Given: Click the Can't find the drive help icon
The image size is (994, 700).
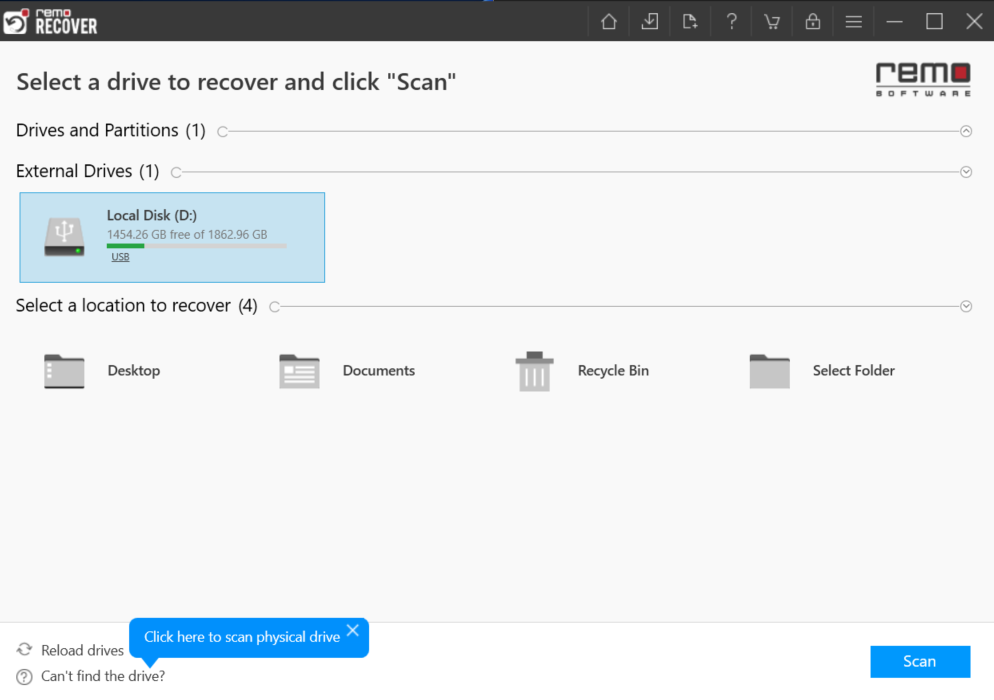Looking at the screenshot, I should [x=24, y=677].
